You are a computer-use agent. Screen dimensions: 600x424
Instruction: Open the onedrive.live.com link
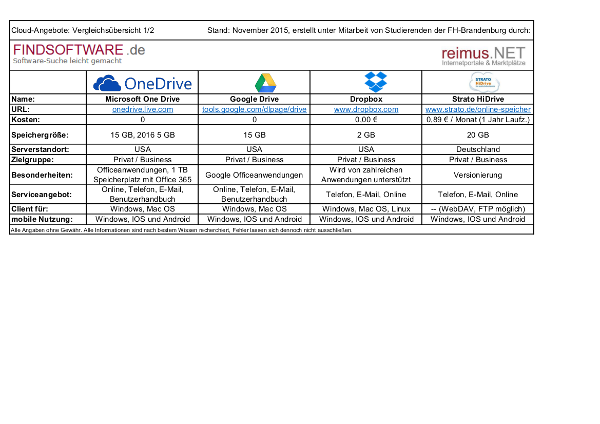click(142, 109)
